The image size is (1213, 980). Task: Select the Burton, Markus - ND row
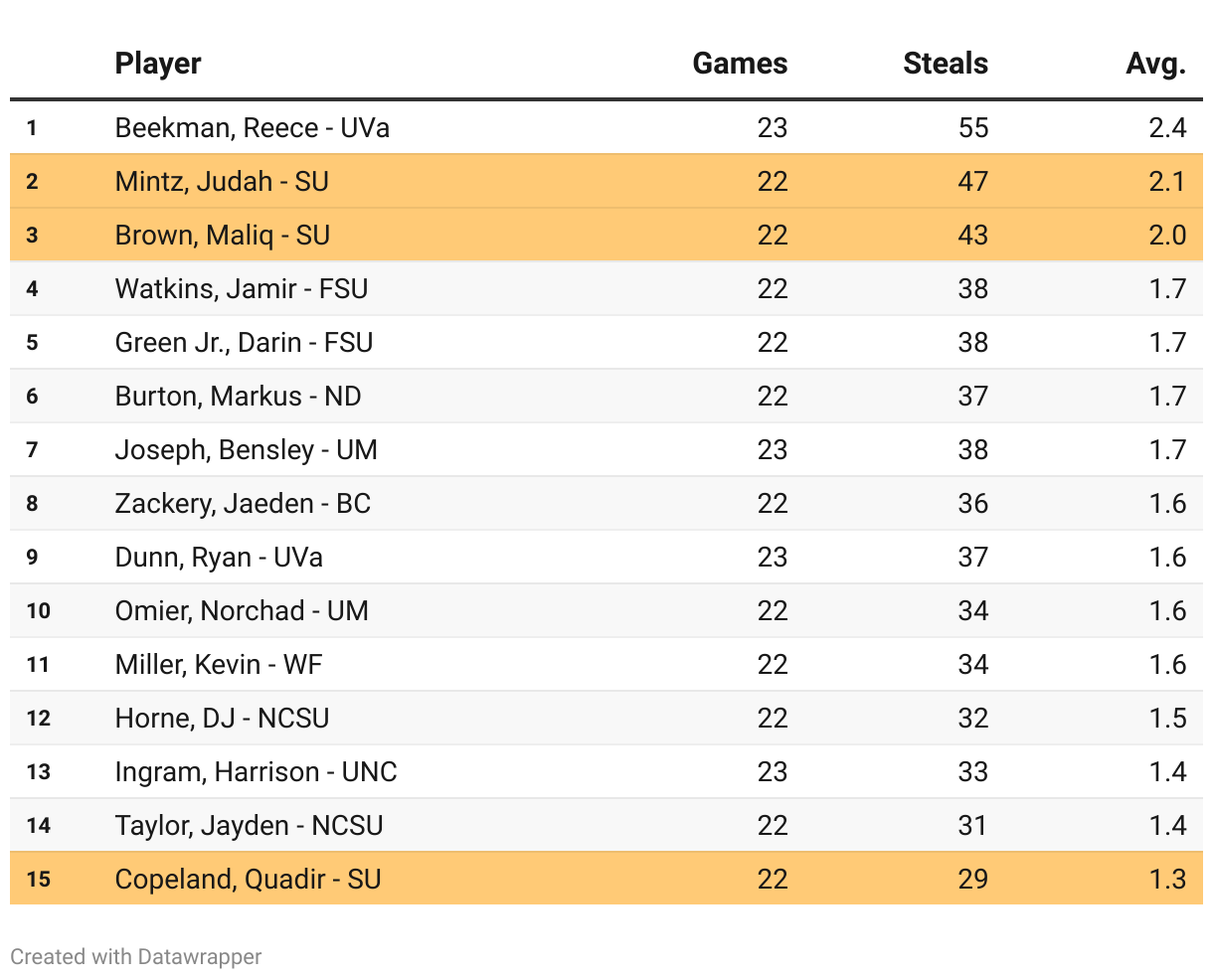239,397
